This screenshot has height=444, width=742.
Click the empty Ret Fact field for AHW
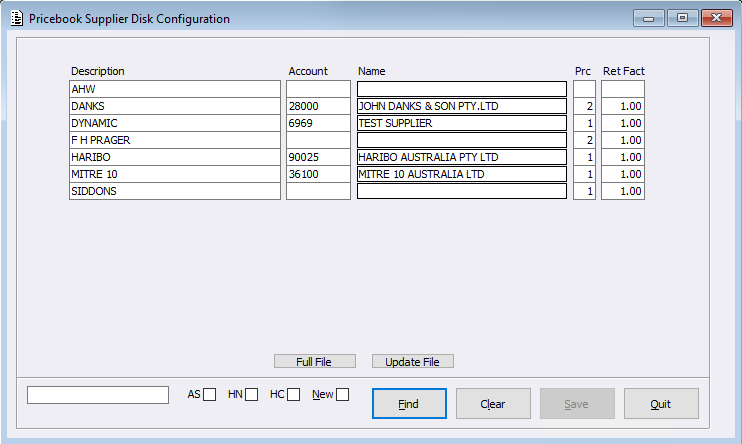point(623,89)
